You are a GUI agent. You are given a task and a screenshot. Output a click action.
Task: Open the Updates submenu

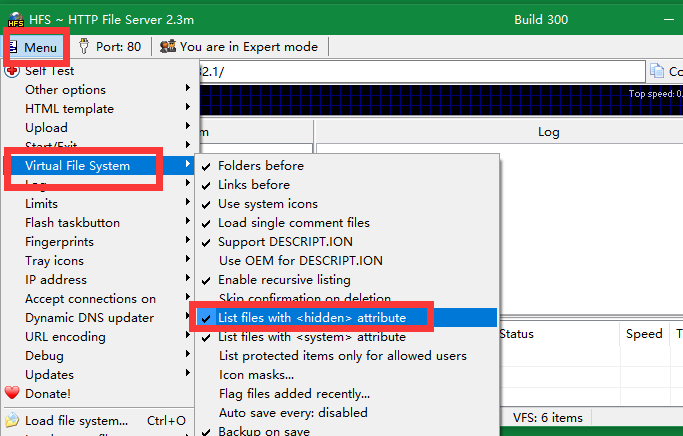pos(98,375)
